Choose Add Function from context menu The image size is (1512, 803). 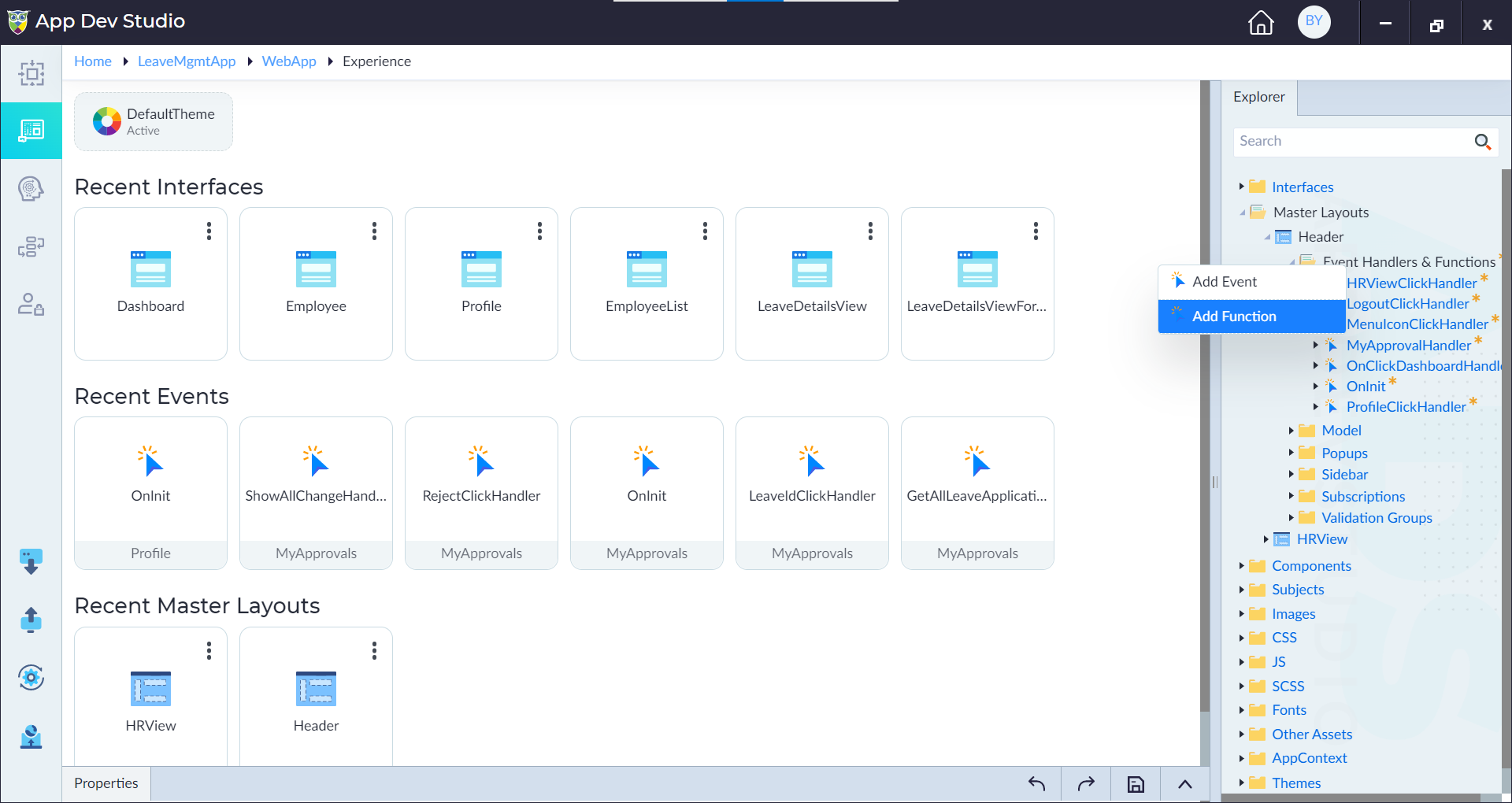click(x=1251, y=316)
